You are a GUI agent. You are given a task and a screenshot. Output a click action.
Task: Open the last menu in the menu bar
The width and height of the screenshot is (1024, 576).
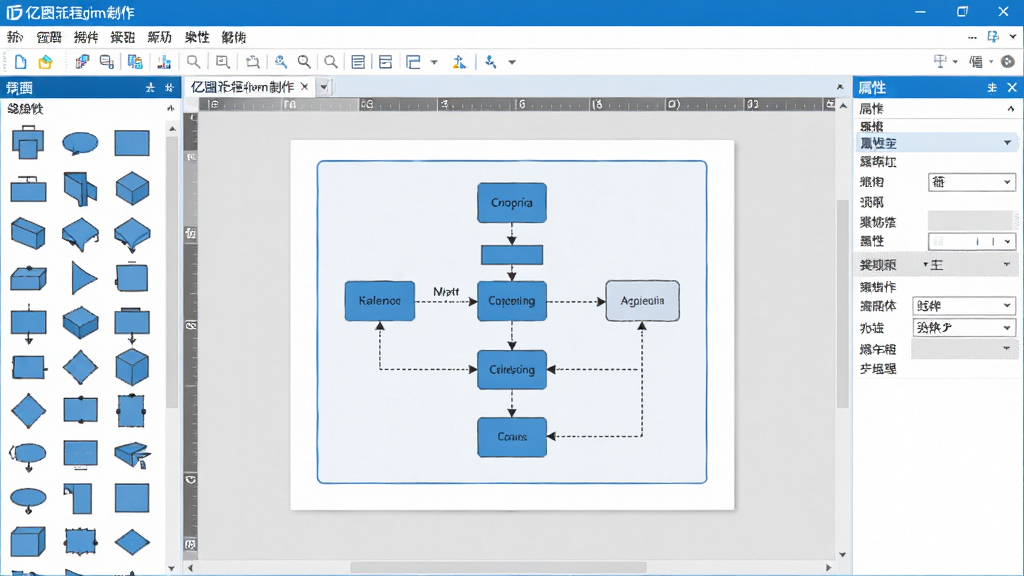coord(234,37)
